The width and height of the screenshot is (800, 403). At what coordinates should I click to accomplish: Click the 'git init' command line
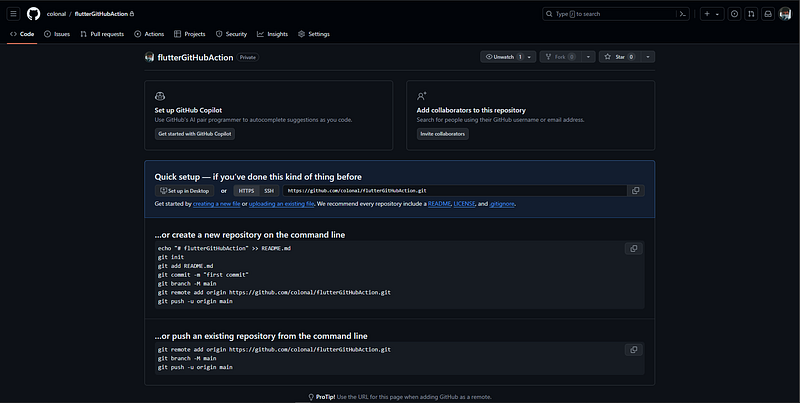[170, 257]
